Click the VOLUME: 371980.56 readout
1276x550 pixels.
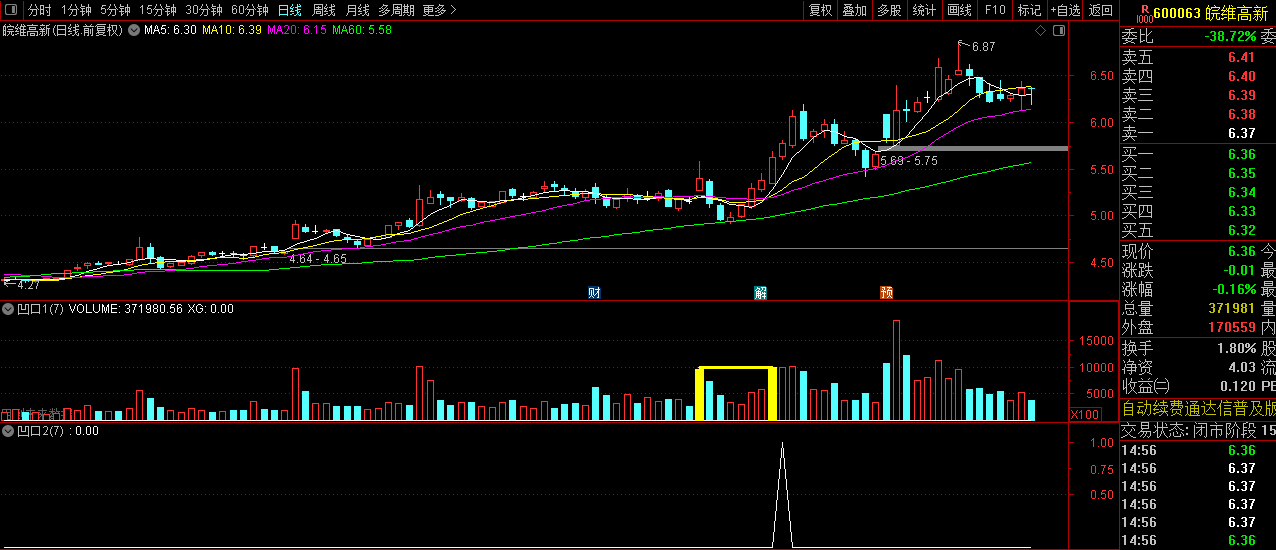(124, 309)
